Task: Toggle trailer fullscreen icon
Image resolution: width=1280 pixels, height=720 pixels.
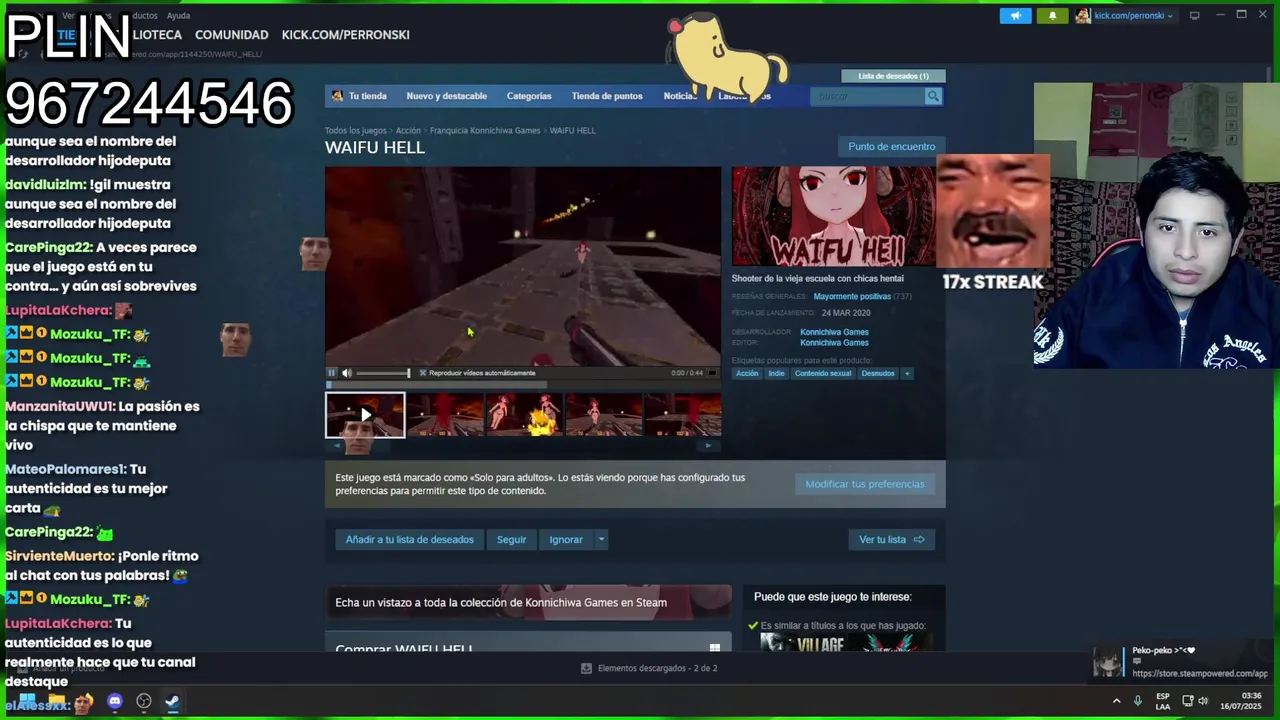Action: click(712, 373)
